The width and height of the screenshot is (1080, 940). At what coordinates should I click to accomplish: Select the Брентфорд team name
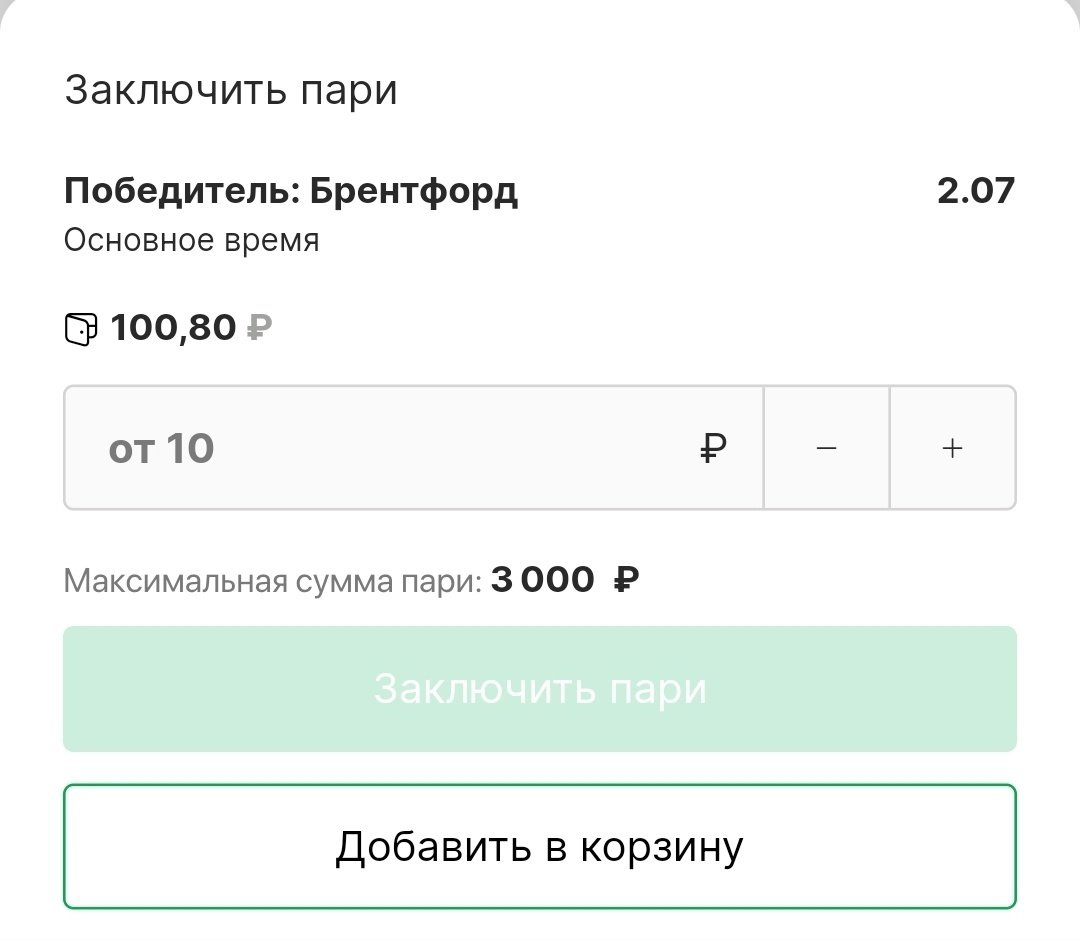(x=414, y=190)
